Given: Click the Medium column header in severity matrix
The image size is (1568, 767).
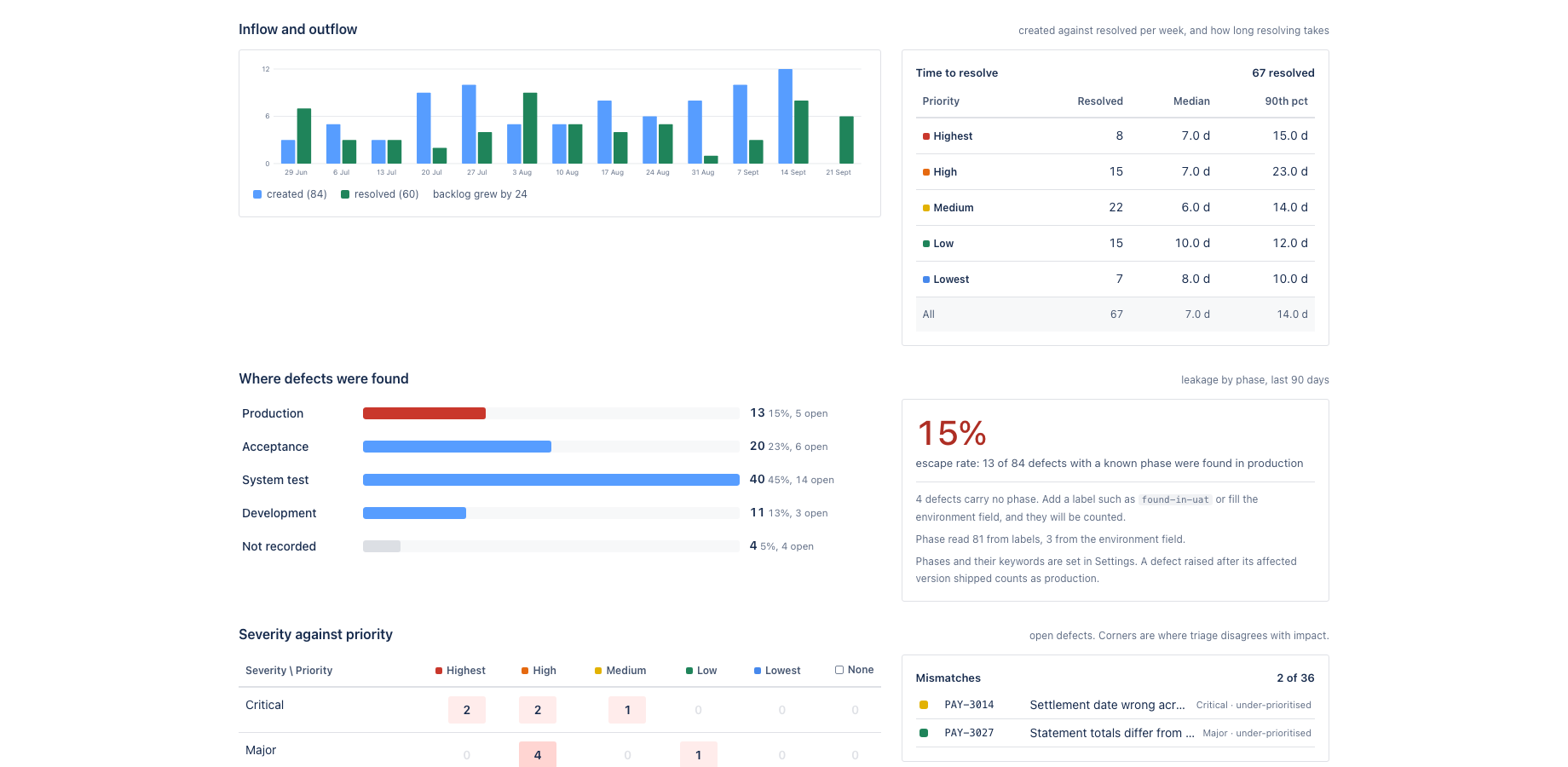Looking at the screenshot, I should 620,671.
